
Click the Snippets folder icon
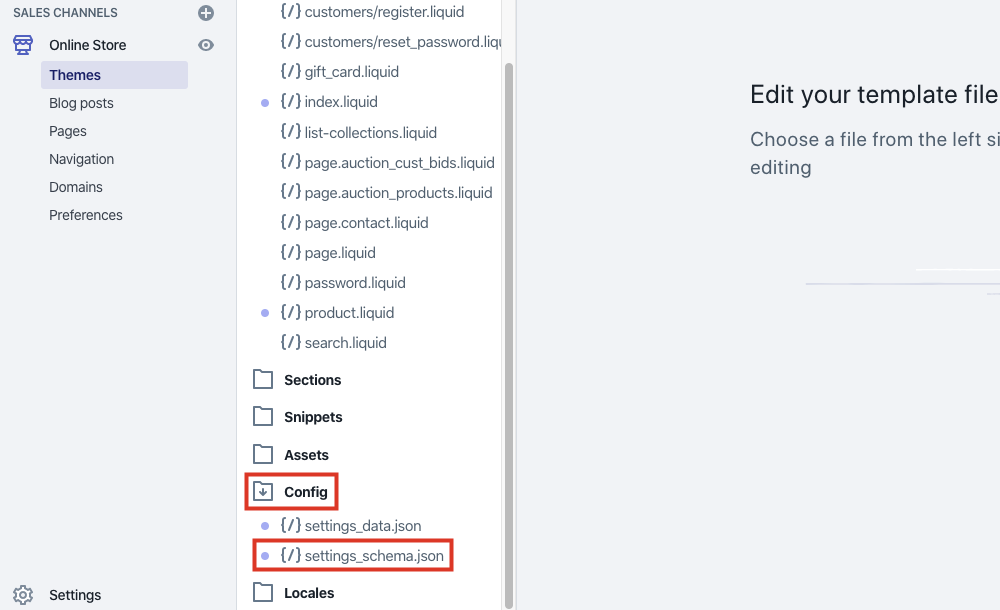pos(263,417)
